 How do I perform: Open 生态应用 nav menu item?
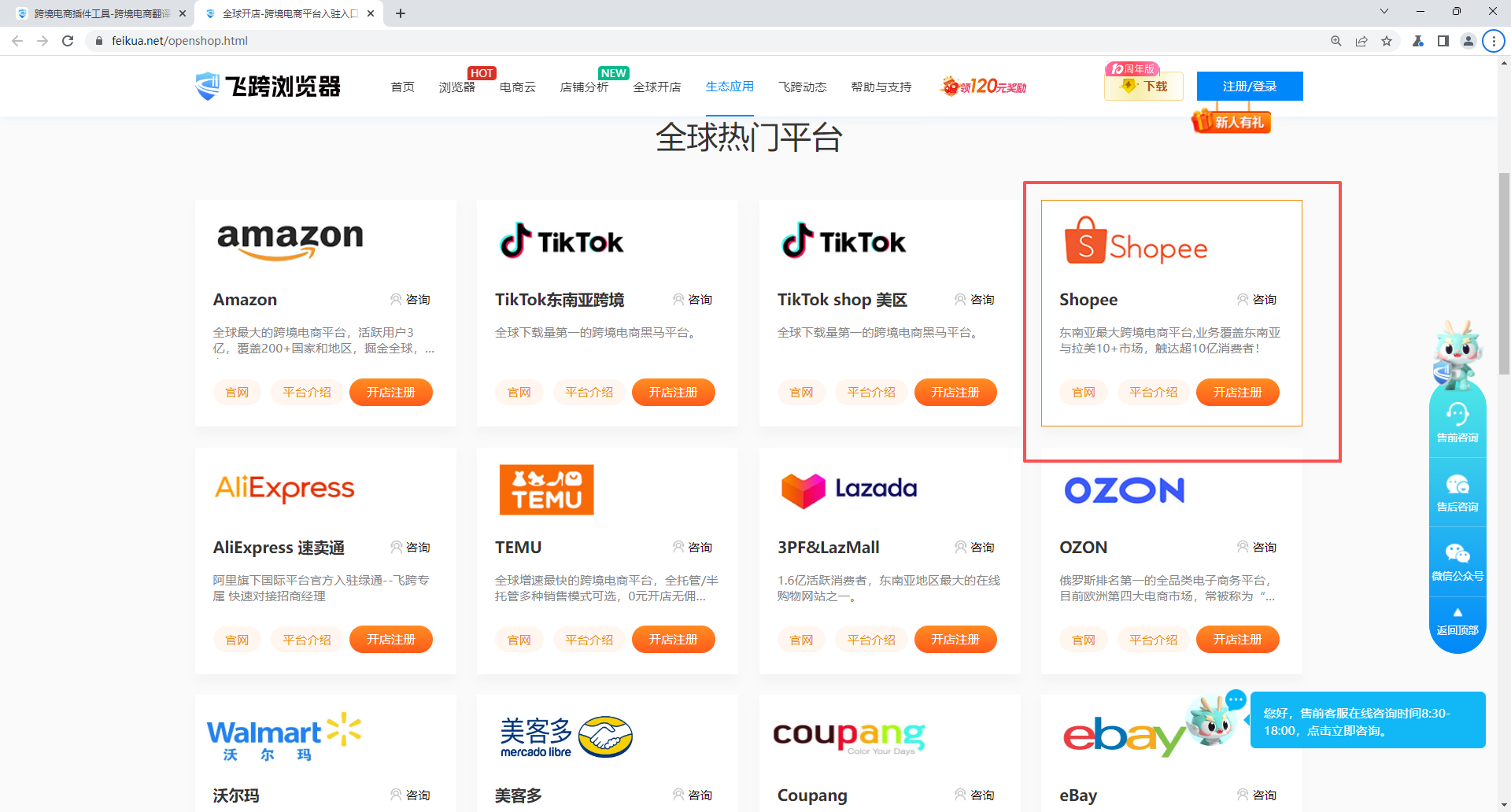click(x=730, y=87)
